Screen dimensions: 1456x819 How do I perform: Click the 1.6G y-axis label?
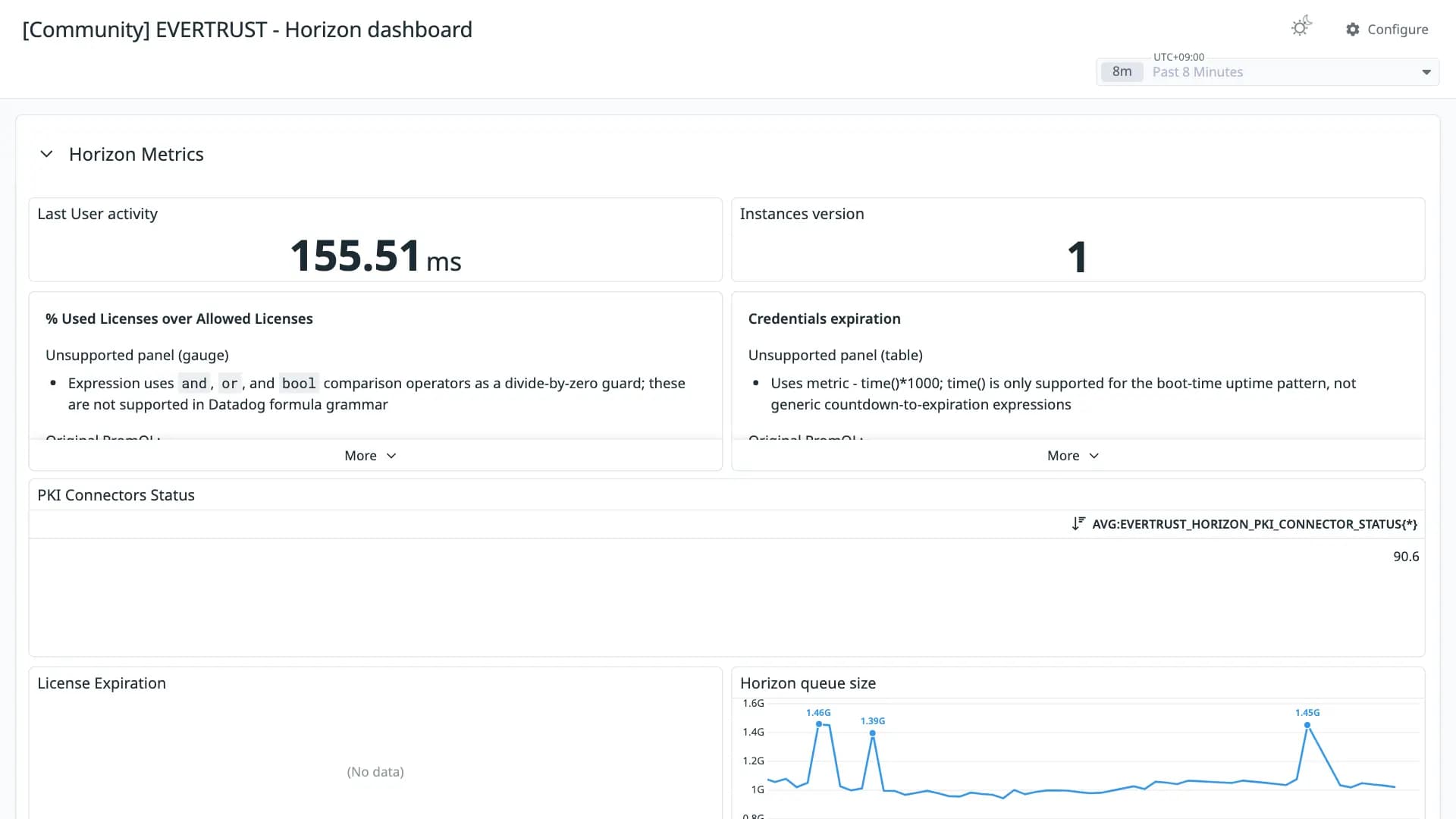[753, 704]
